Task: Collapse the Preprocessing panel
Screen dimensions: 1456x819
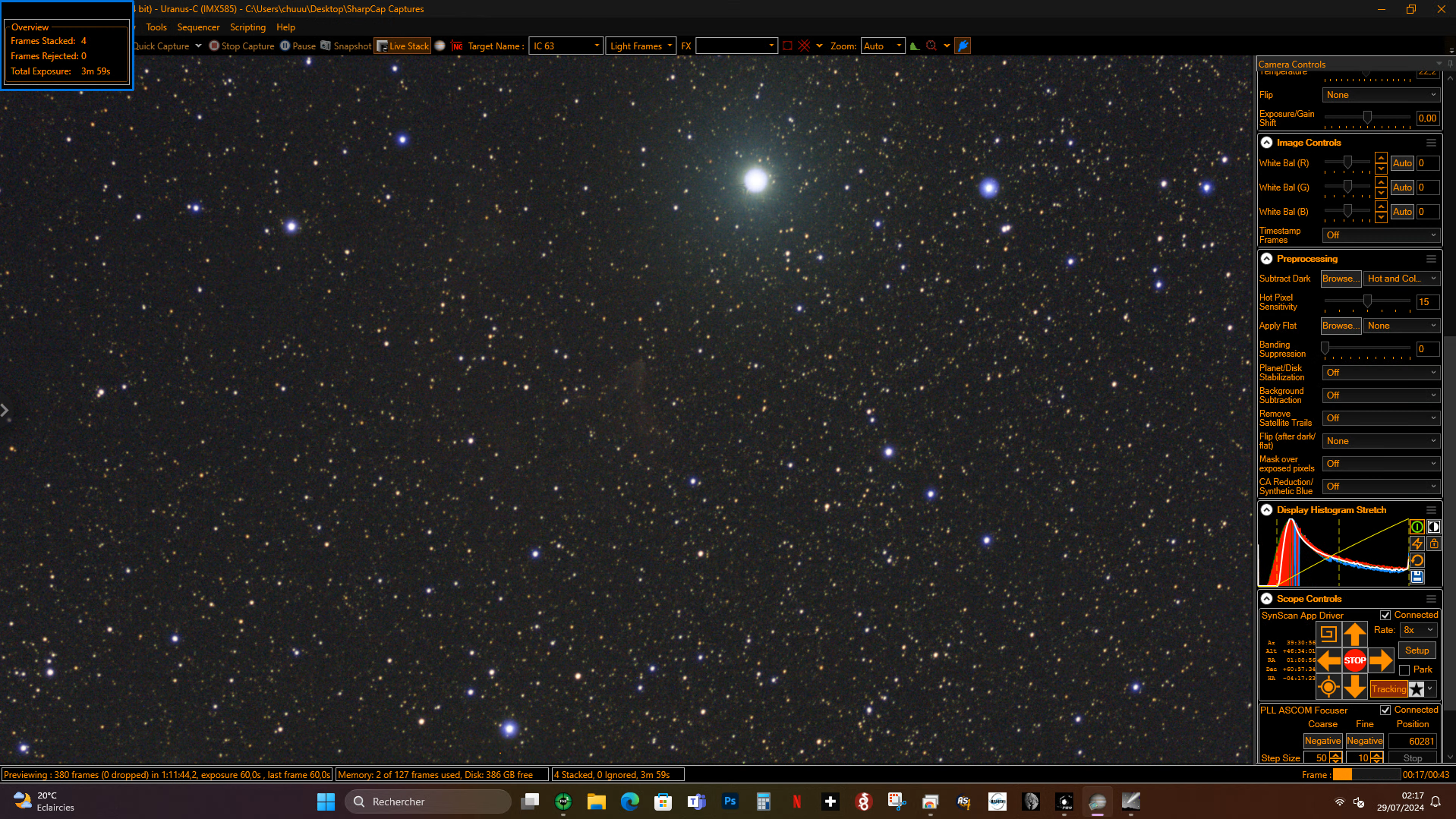Action: point(1266,259)
